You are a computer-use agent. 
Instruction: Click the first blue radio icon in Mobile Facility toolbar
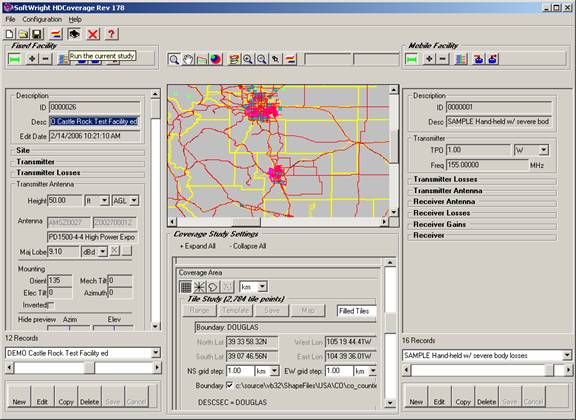coord(478,59)
